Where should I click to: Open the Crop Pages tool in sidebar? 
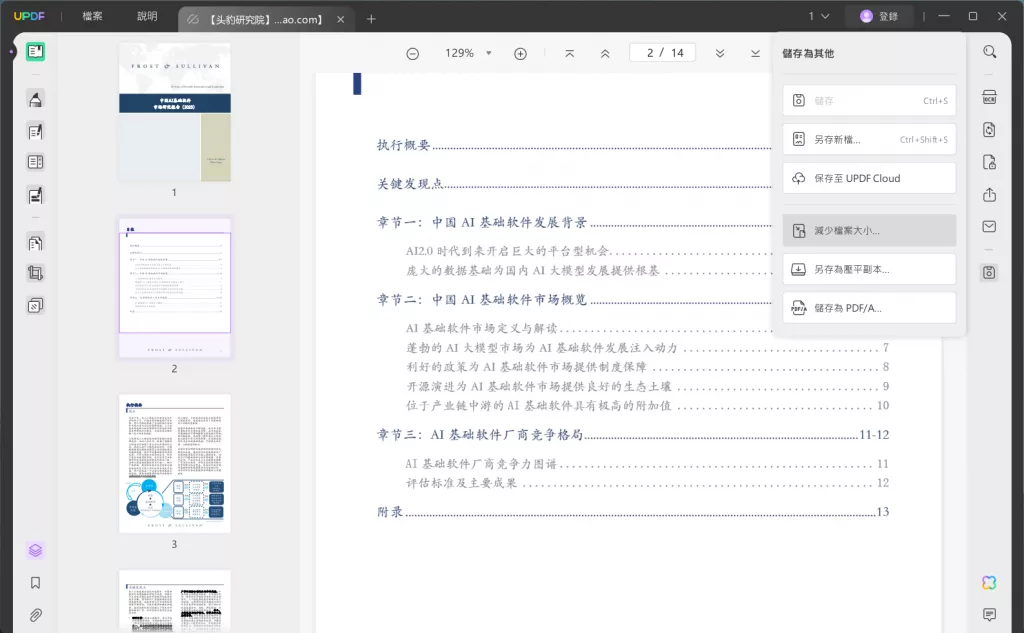click(35, 273)
